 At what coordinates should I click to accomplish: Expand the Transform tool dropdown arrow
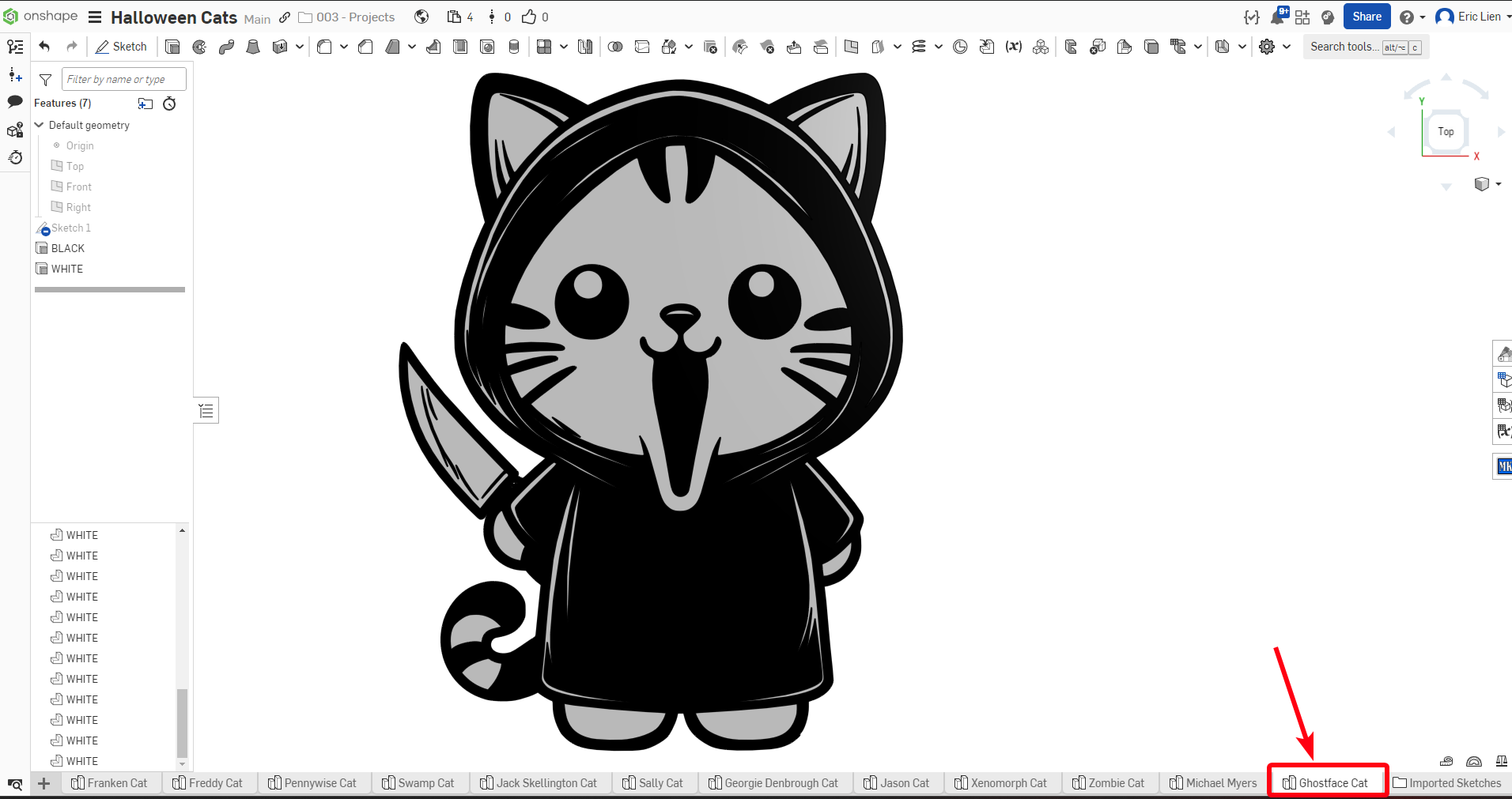689,47
